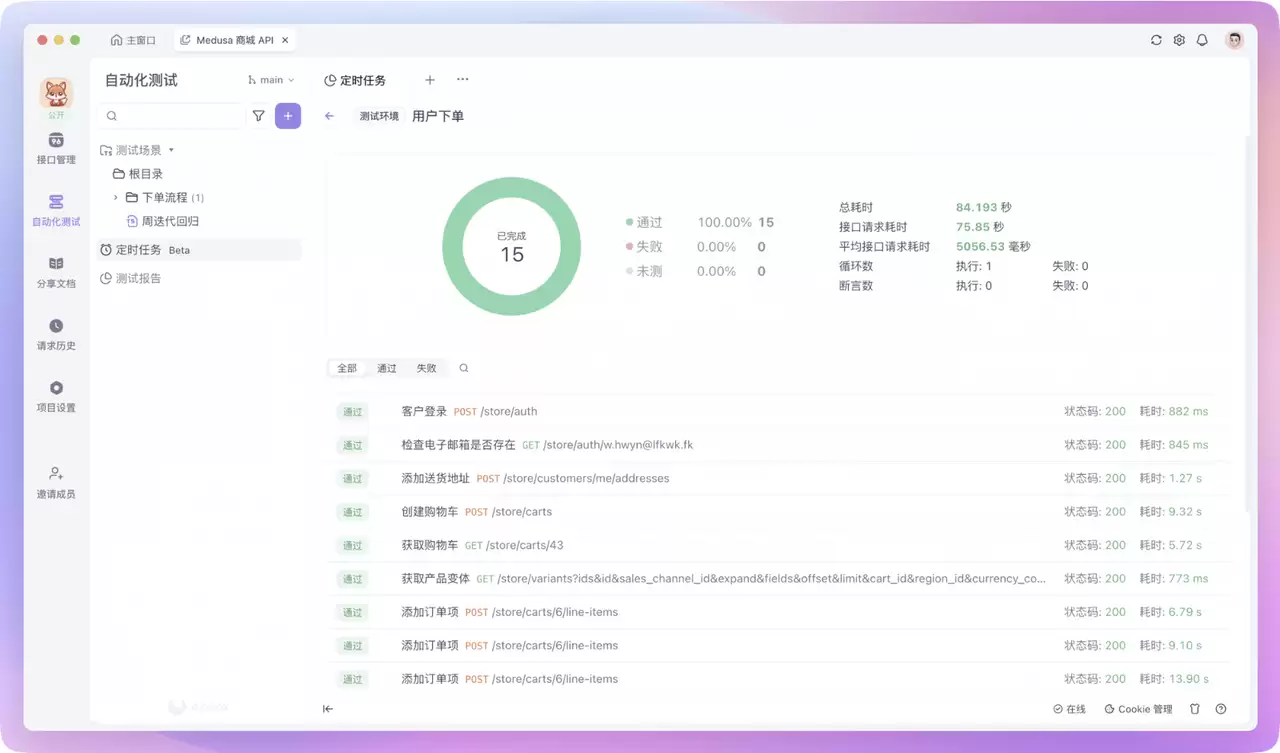
Task: Click the 在线 status indicator
Action: 1069,709
